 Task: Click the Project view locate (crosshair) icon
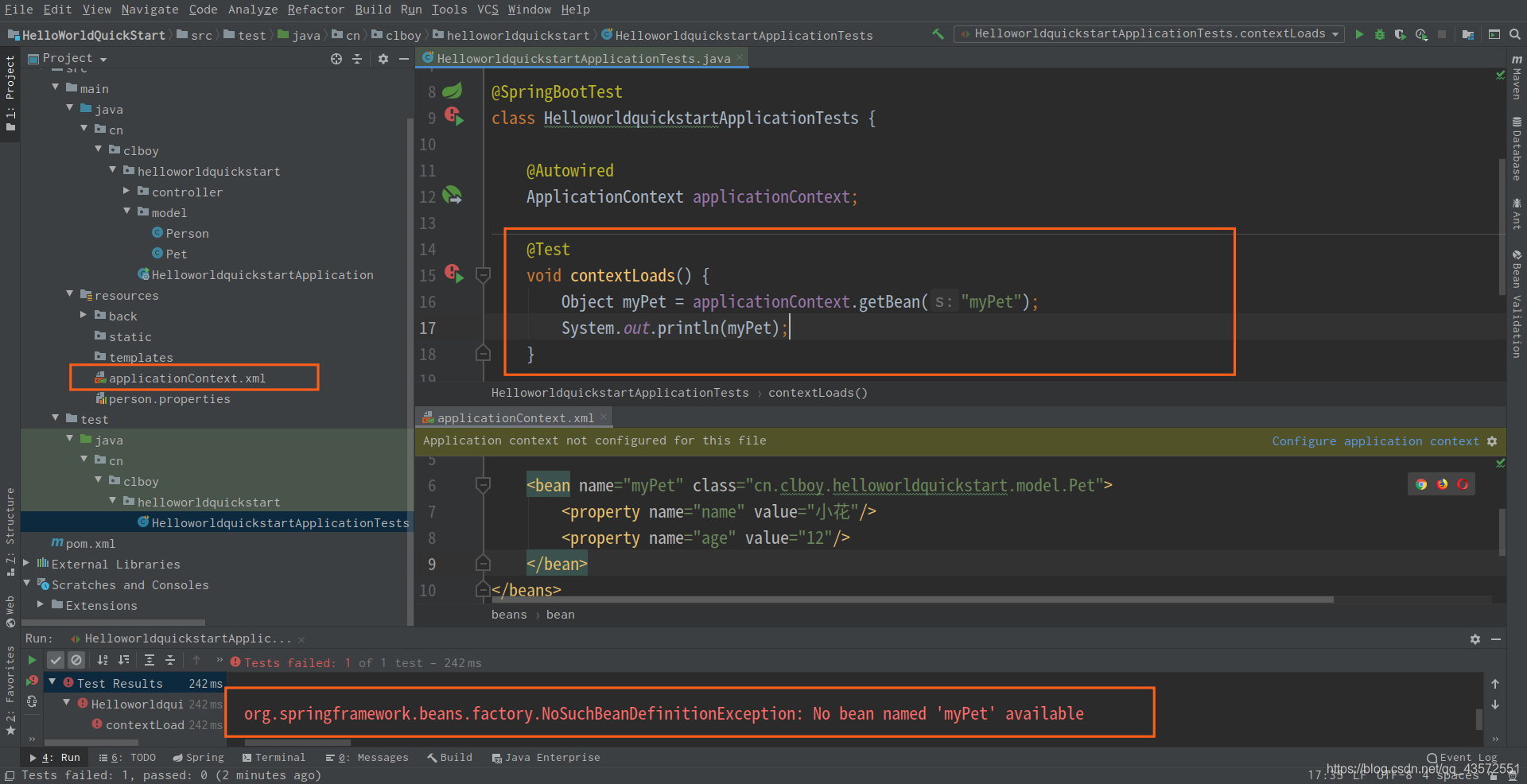pos(336,59)
